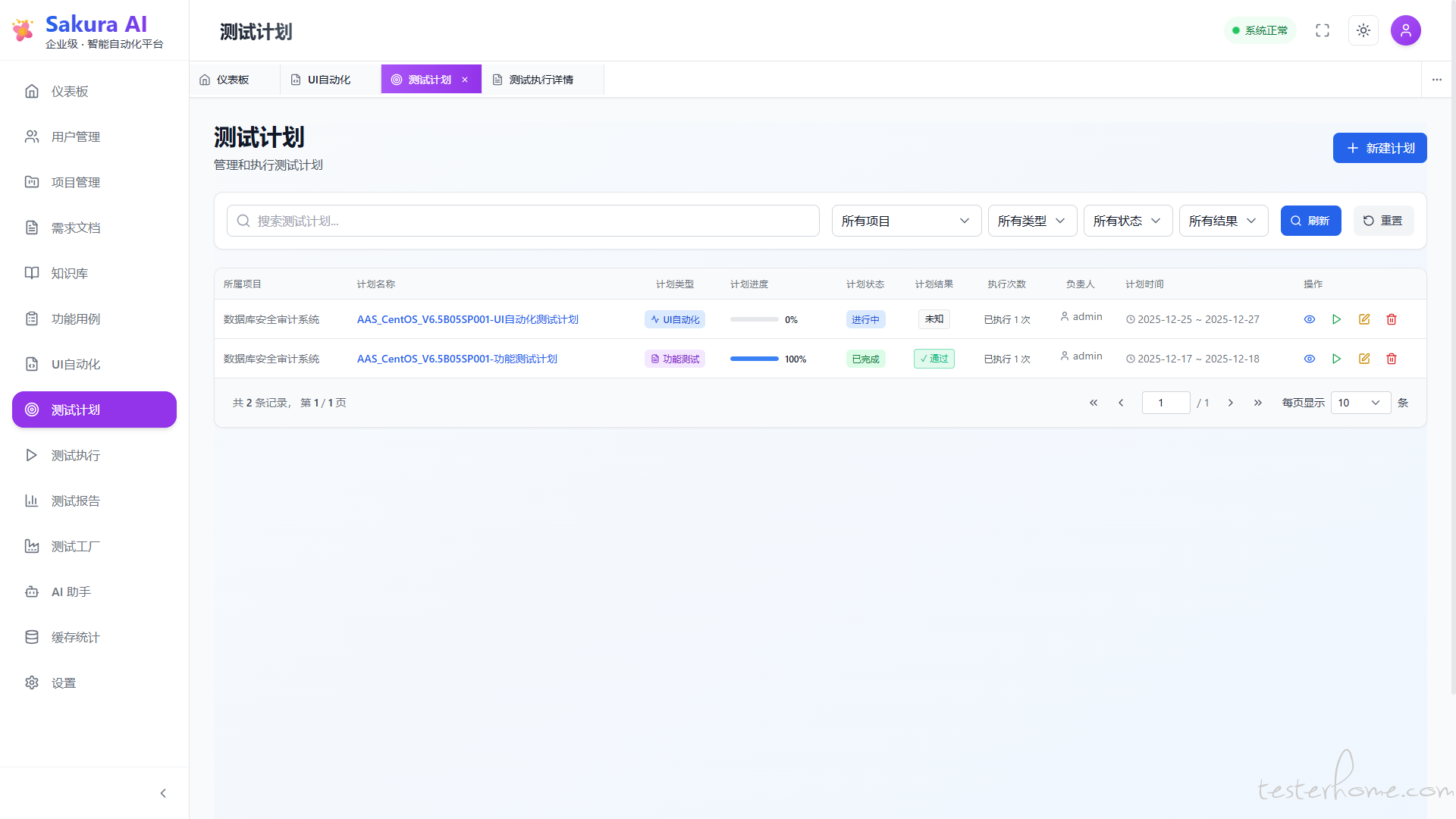Open the 所有状态 filter dropdown
Image resolution: width=1456 pixels, height=819 pixels.
(x=1128, y=221)
